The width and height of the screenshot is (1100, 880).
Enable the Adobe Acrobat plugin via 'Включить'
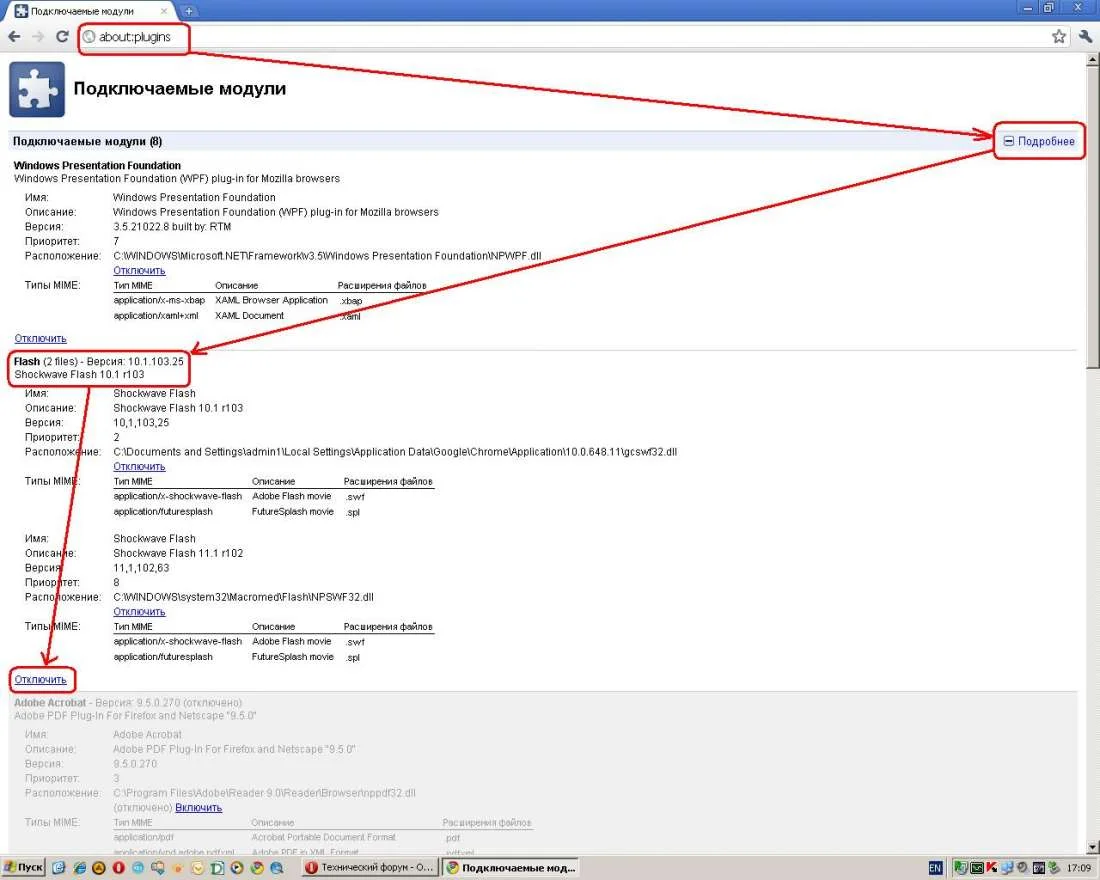click(x=199, y=808)
